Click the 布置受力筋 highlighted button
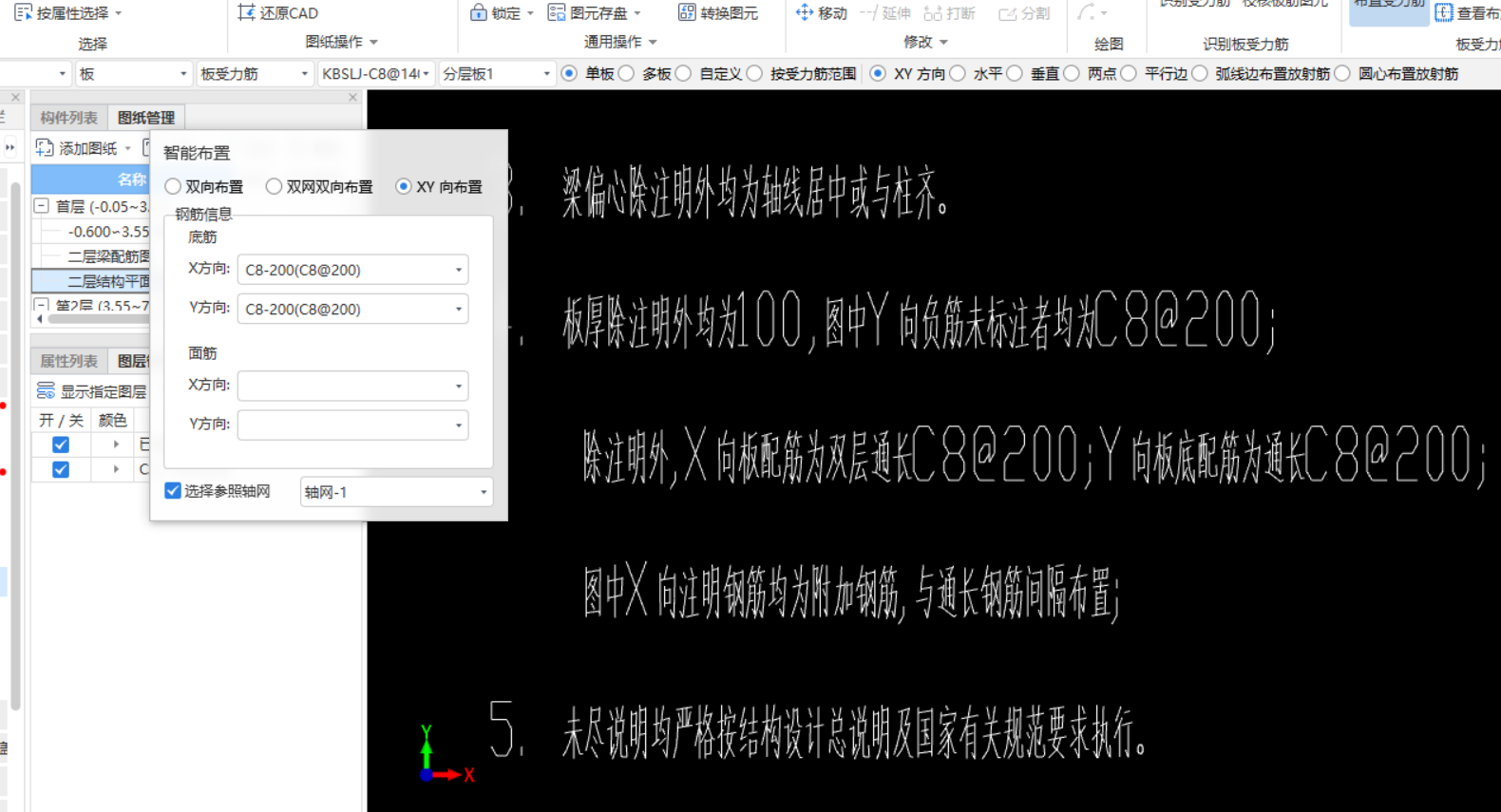 click(1389, 12)
